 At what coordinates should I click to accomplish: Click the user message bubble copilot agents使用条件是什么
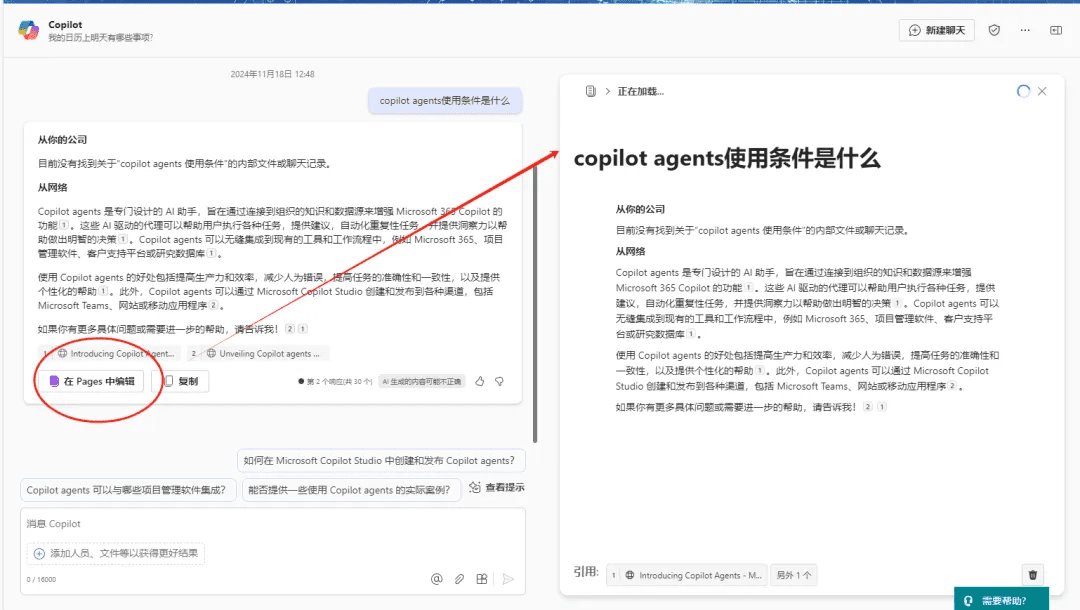click(x=445, y=101)
